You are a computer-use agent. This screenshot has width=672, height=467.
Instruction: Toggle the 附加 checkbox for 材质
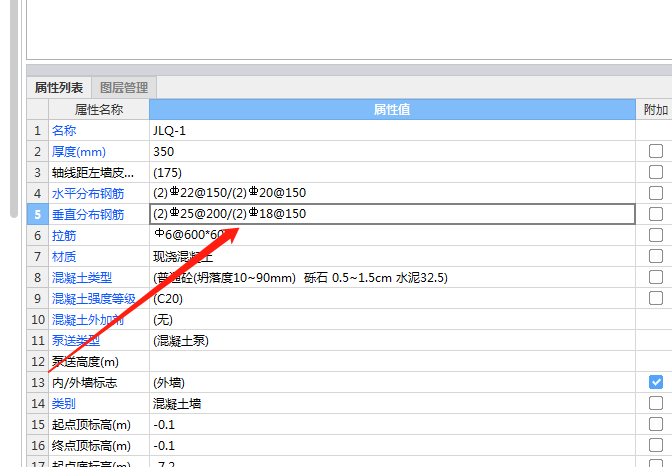(656, 256)
